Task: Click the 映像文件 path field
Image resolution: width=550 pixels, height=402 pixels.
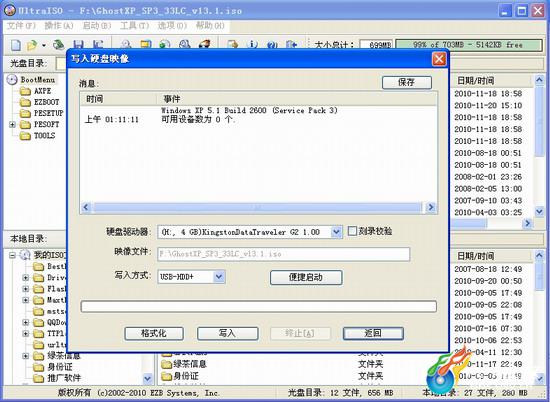Action: [283, 254]
